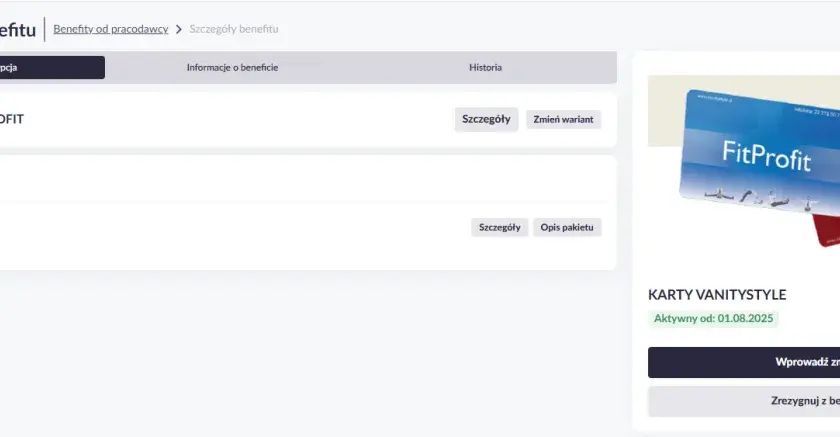Open the Benefity od pracodawcy breadcrumb link
Viewport: 840px width, 437px height.
point(110,29)
